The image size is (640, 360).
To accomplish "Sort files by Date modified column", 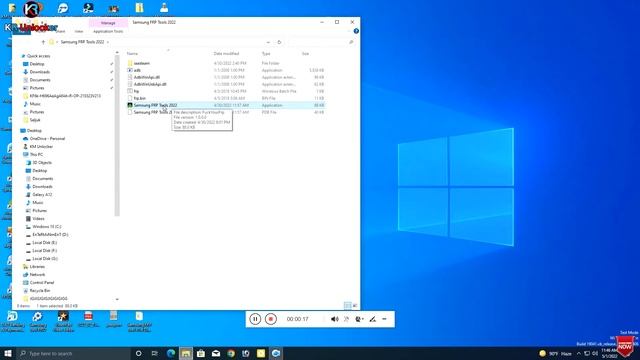I will pos(226,53).
